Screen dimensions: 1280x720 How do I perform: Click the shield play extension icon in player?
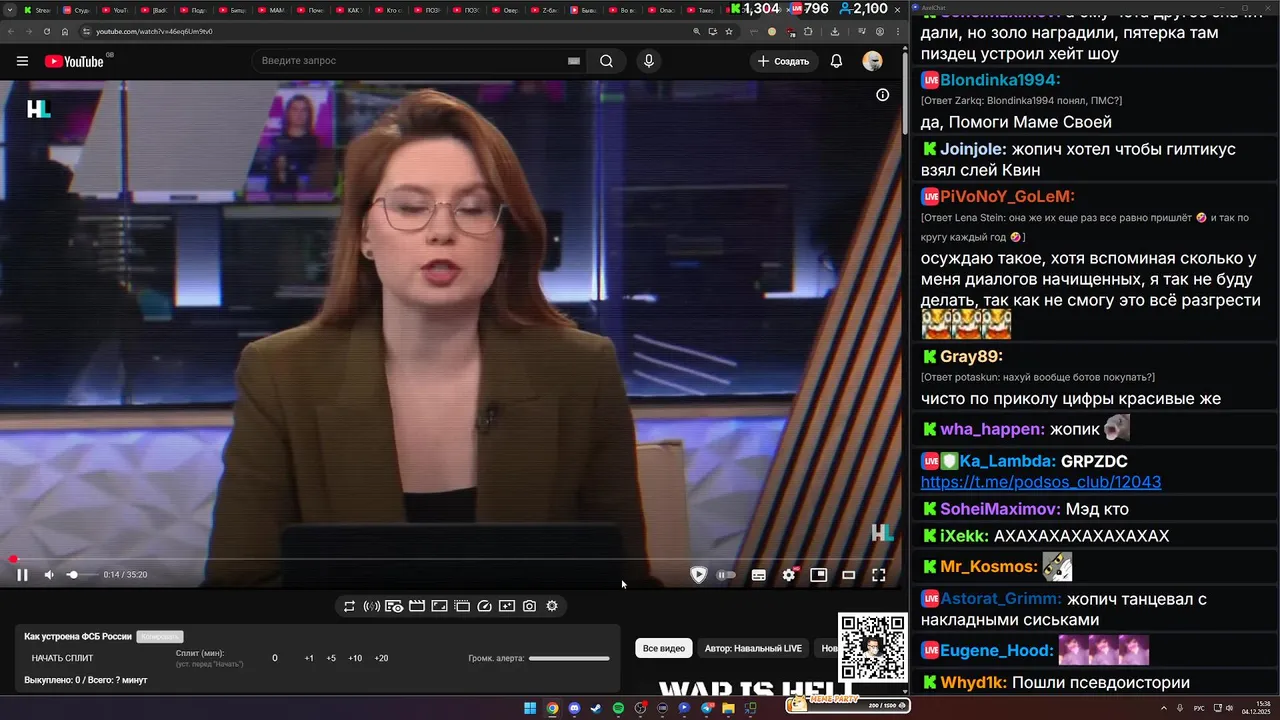click(x=698, y=575)
